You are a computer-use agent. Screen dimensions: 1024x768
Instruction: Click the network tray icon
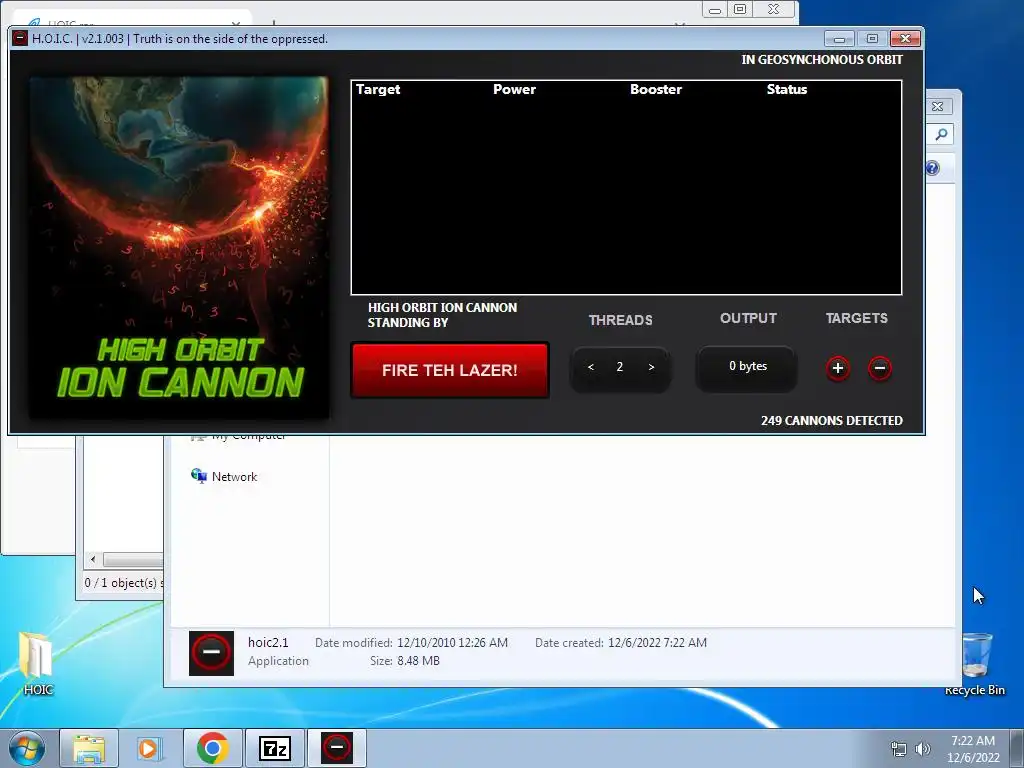(x=899, y=749)
